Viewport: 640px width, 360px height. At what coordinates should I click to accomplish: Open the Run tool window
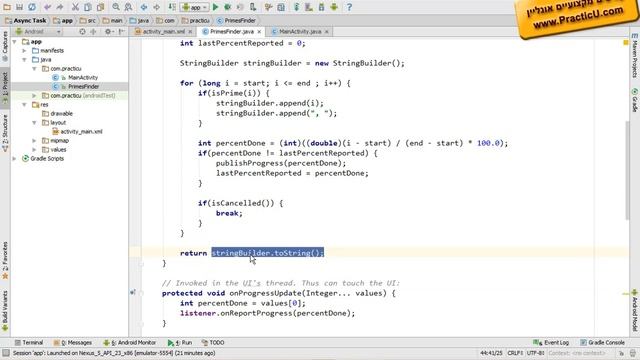point(180,342)
